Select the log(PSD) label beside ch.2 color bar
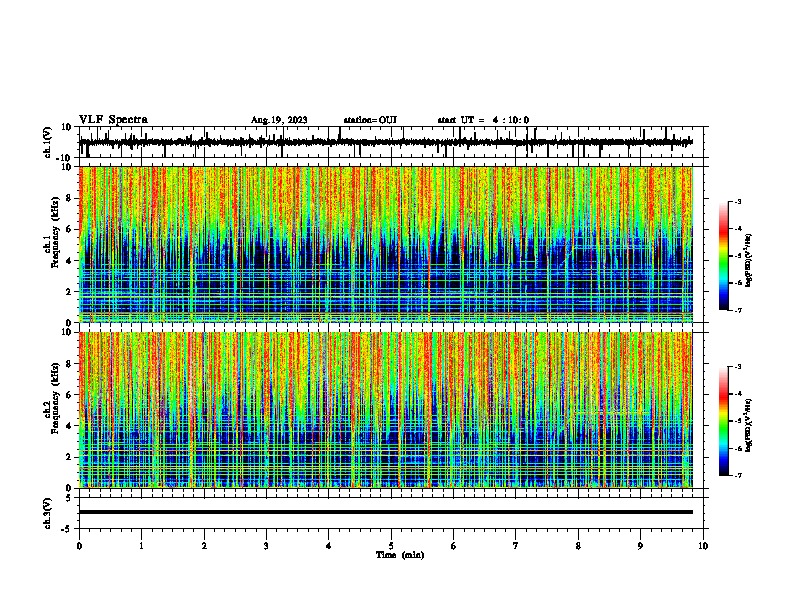 point(749,426)
